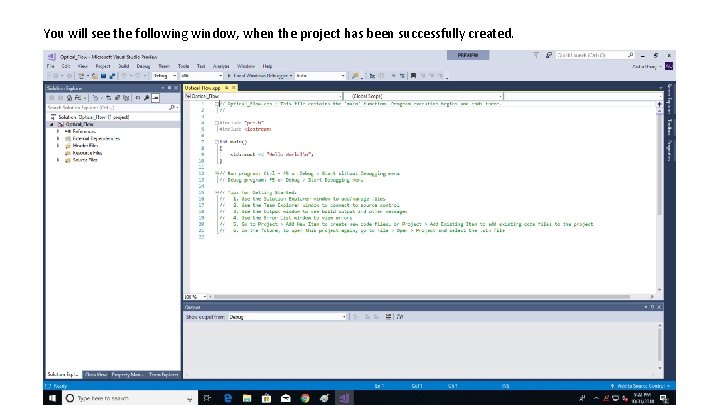Open the Build menu
The height and width of the screenshot is (405, 720).
tap(124, 66)
